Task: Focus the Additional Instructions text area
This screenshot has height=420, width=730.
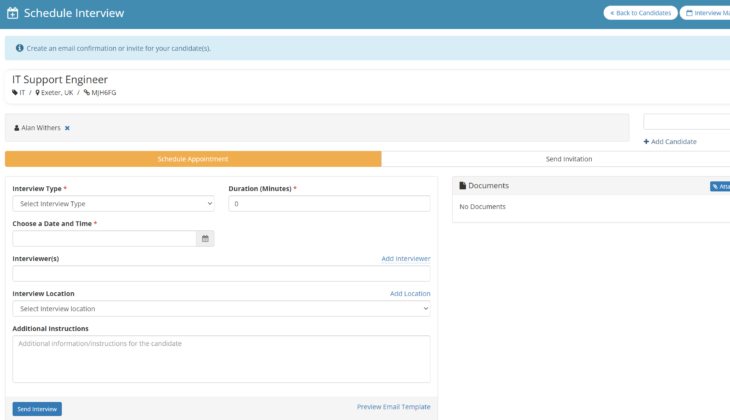Action: (x=221, y=358)
